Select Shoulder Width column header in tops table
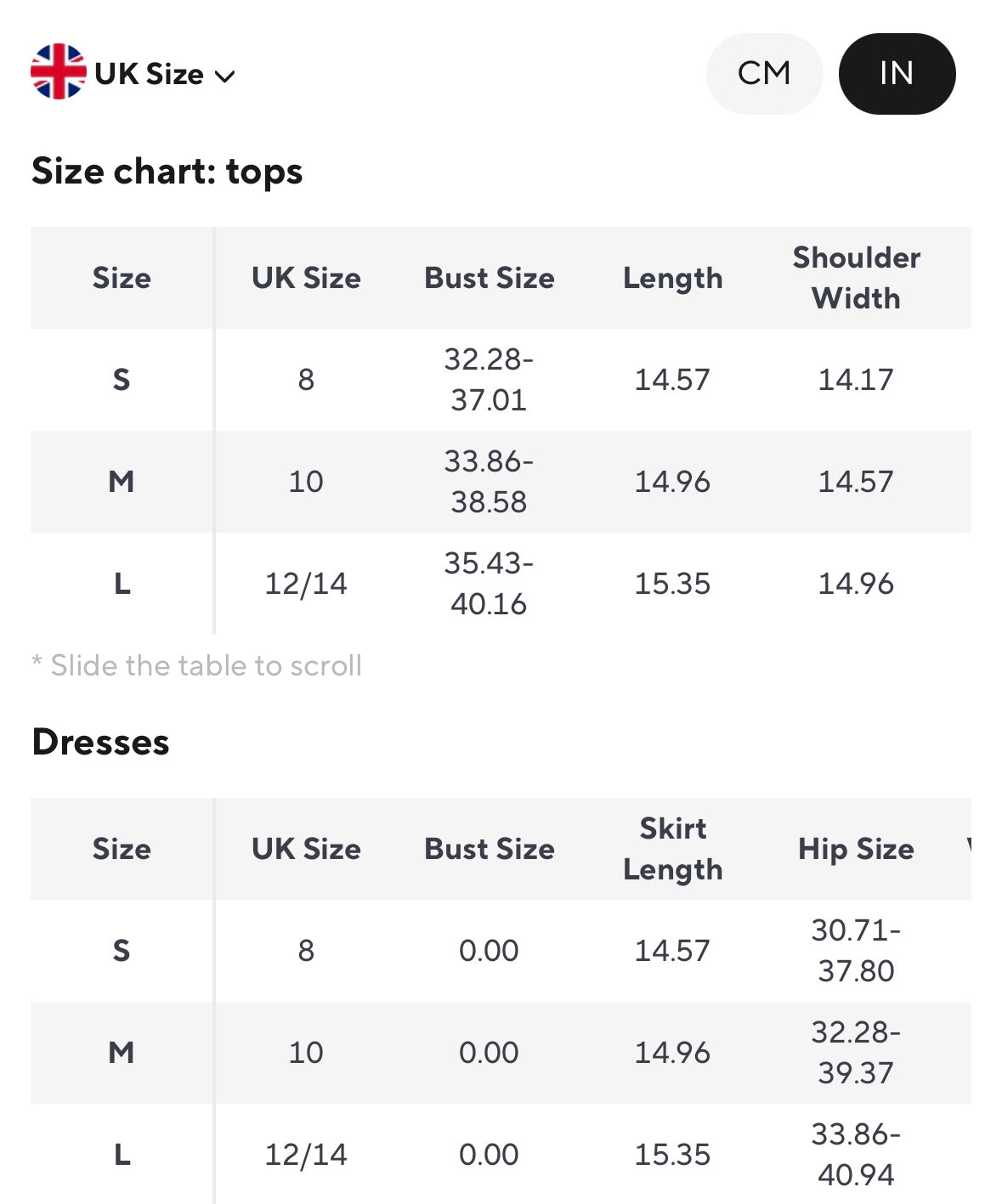Screen dimensions: 1002x1204 (856, 278)
